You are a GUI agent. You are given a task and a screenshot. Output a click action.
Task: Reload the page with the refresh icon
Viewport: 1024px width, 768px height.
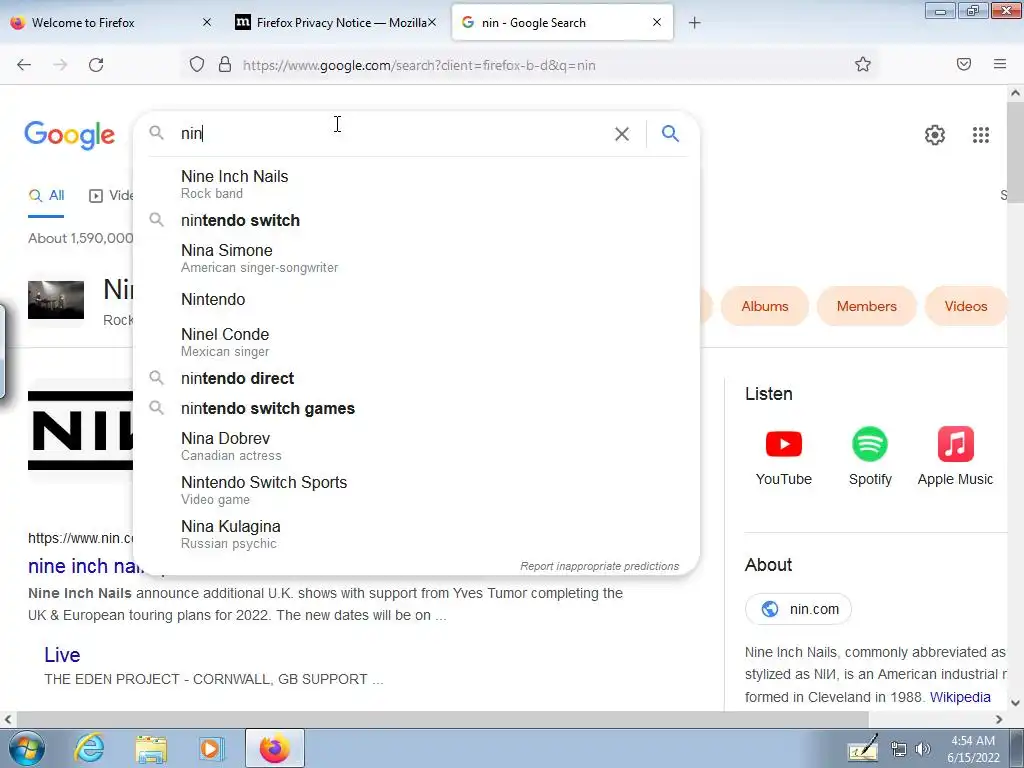coord(96,65)
